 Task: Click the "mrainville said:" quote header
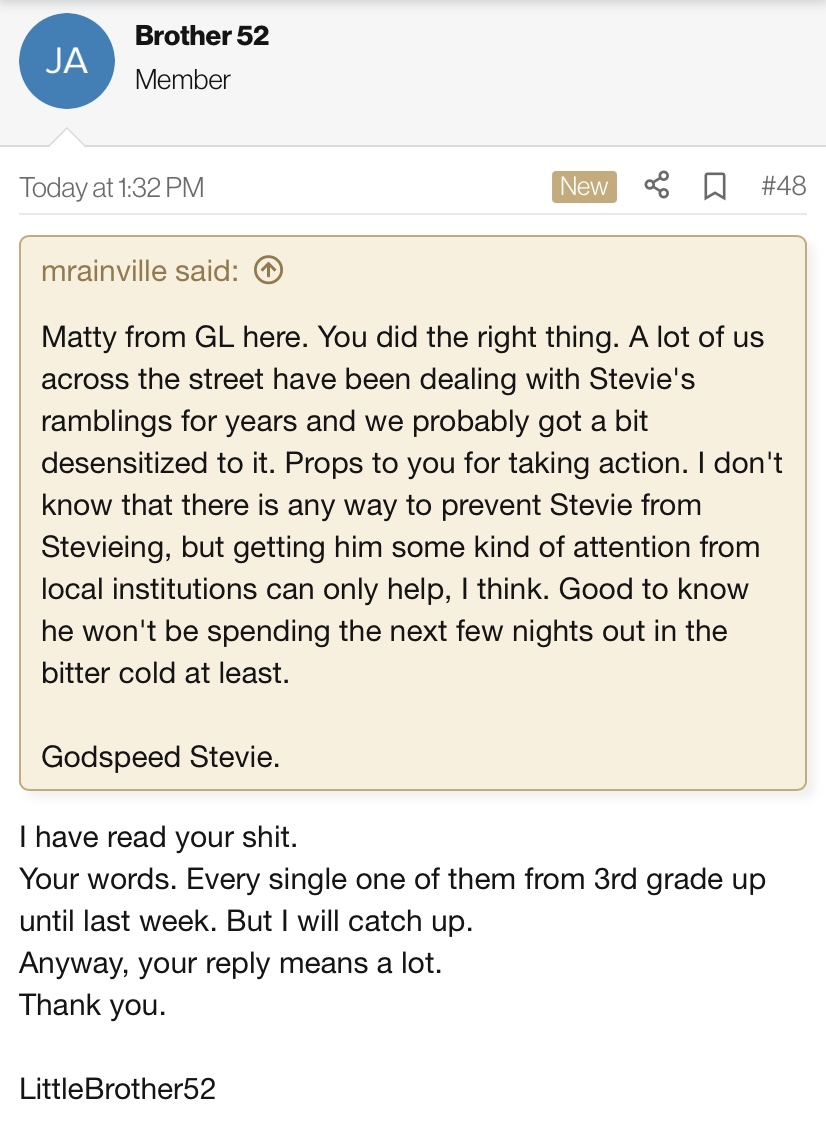pos(140,270)
